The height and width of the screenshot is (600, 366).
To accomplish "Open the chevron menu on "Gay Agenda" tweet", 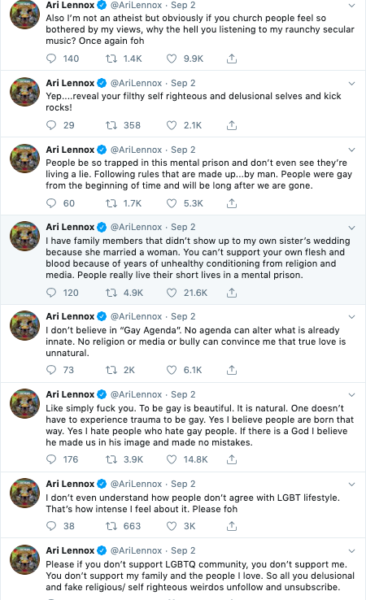I will [351, 317].
